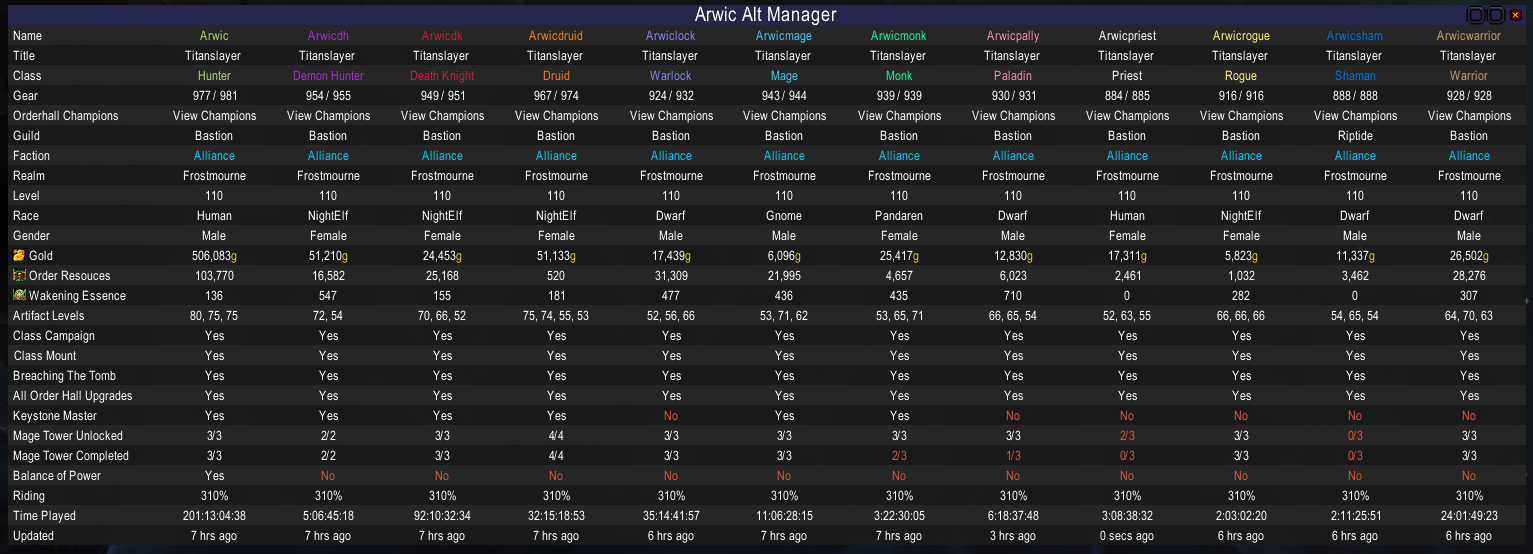Open View Champions under Arwicdruid
This screenshot has height=554, width=1533.
coord(556,116)
